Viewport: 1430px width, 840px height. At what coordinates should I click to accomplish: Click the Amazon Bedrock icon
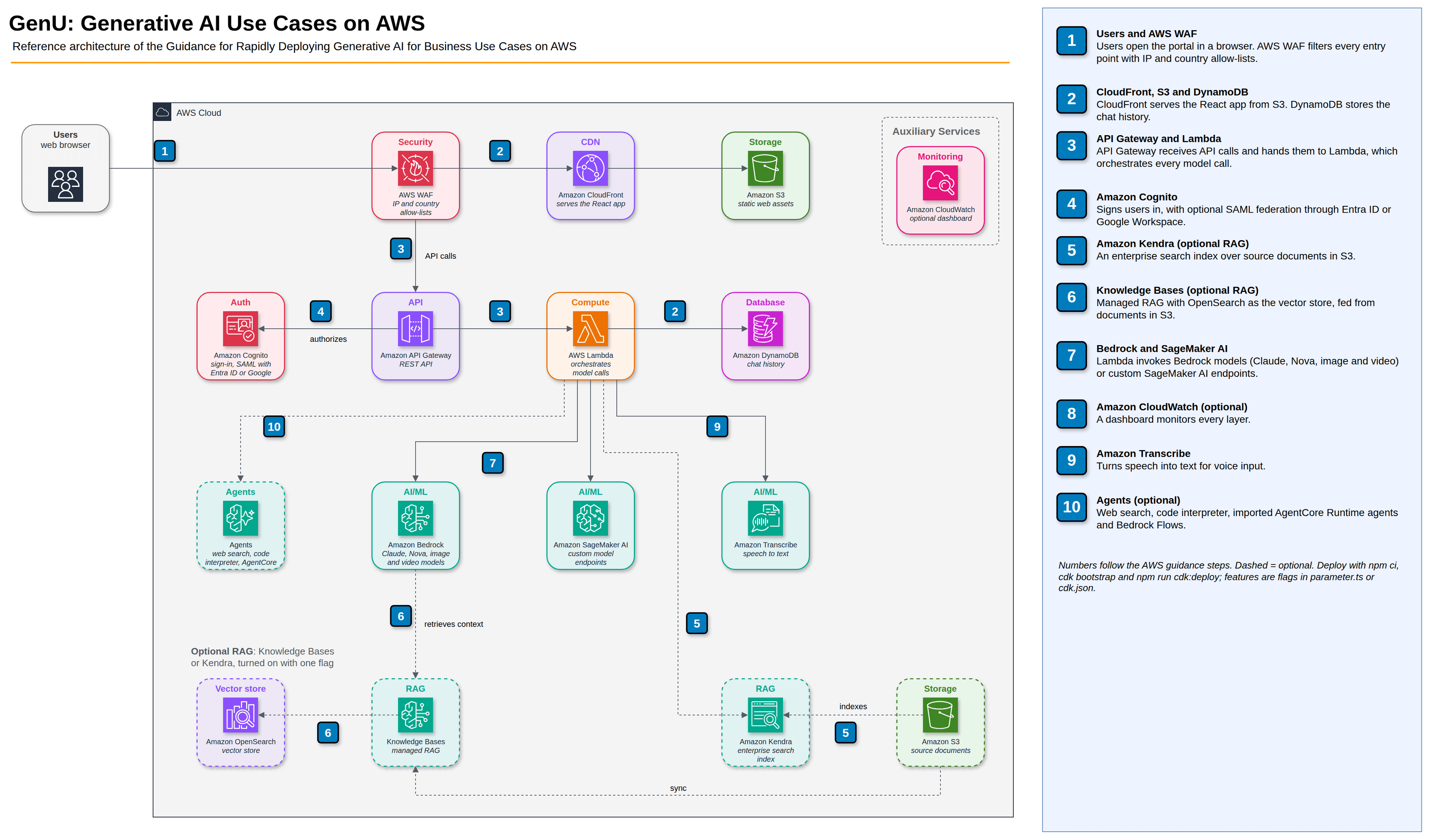415,518
